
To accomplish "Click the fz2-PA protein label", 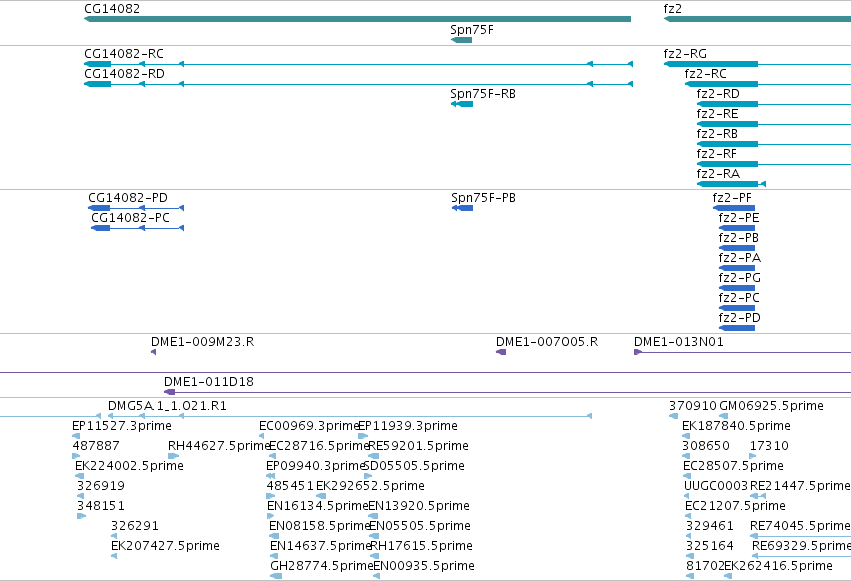I will pyautogui.click(x=740, y=258).
